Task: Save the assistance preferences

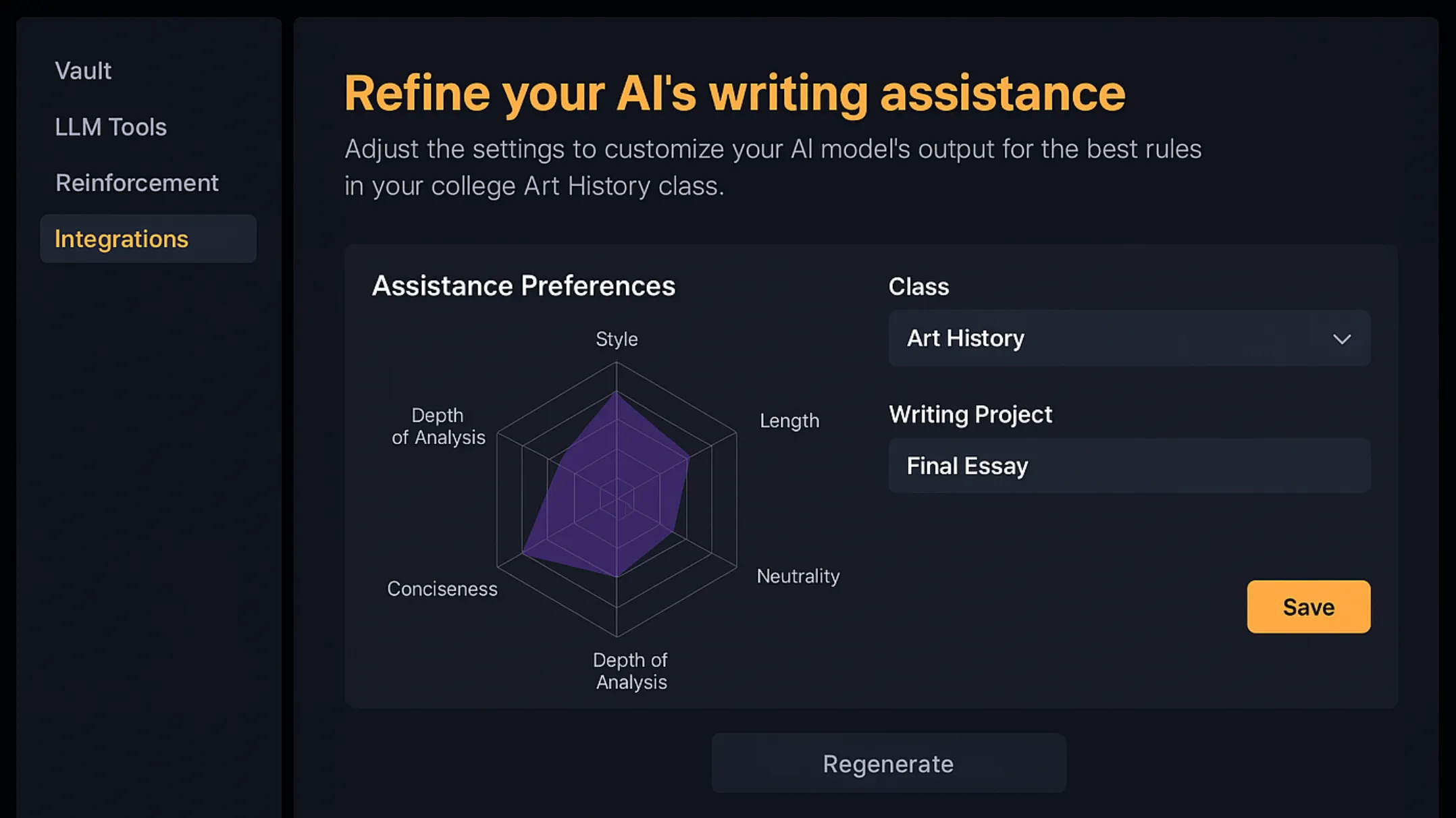Action: pyautogui.click(x=1308, y=607)
